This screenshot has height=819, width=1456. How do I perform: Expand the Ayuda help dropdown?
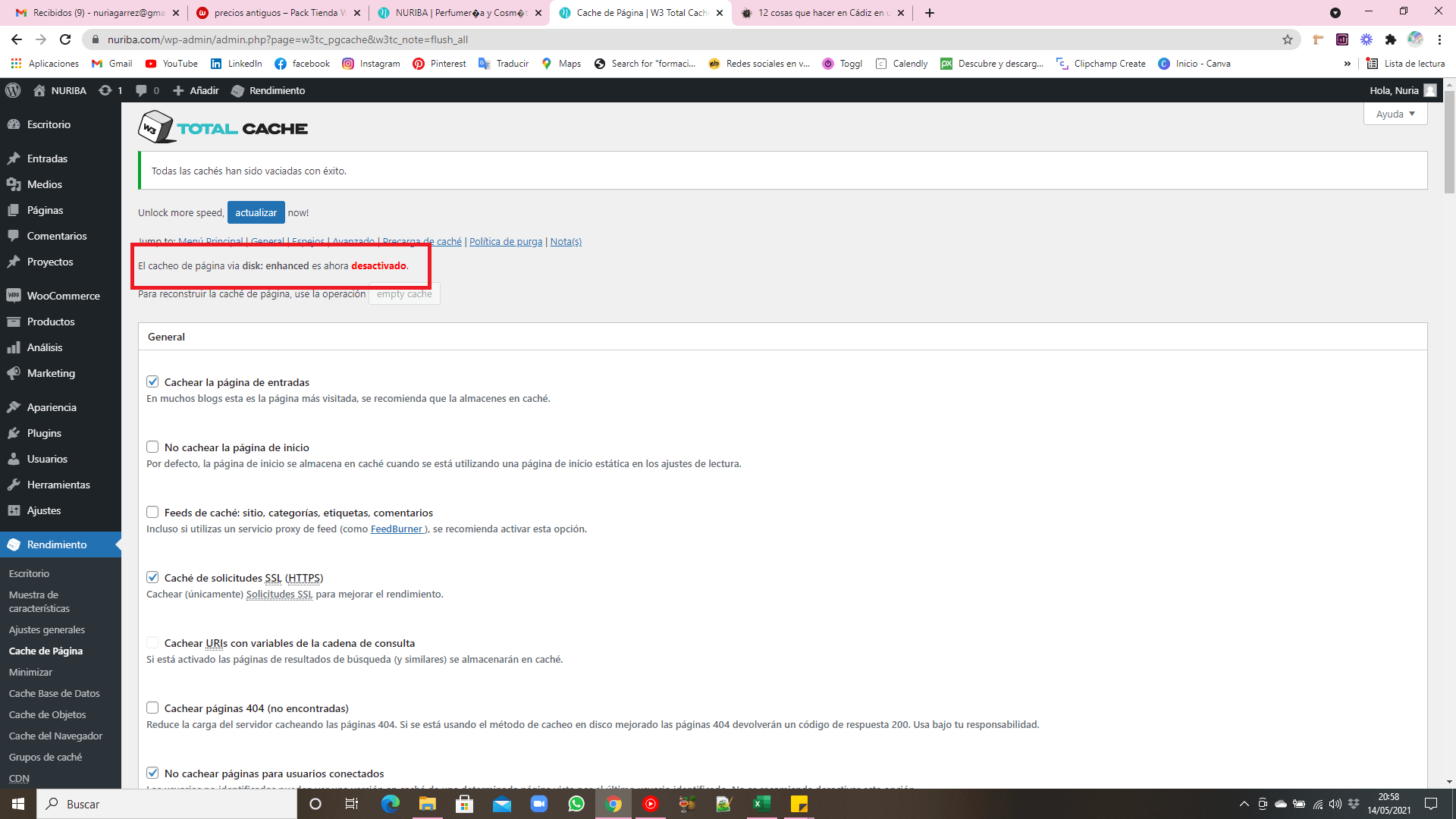click(x=1395, y=114)
